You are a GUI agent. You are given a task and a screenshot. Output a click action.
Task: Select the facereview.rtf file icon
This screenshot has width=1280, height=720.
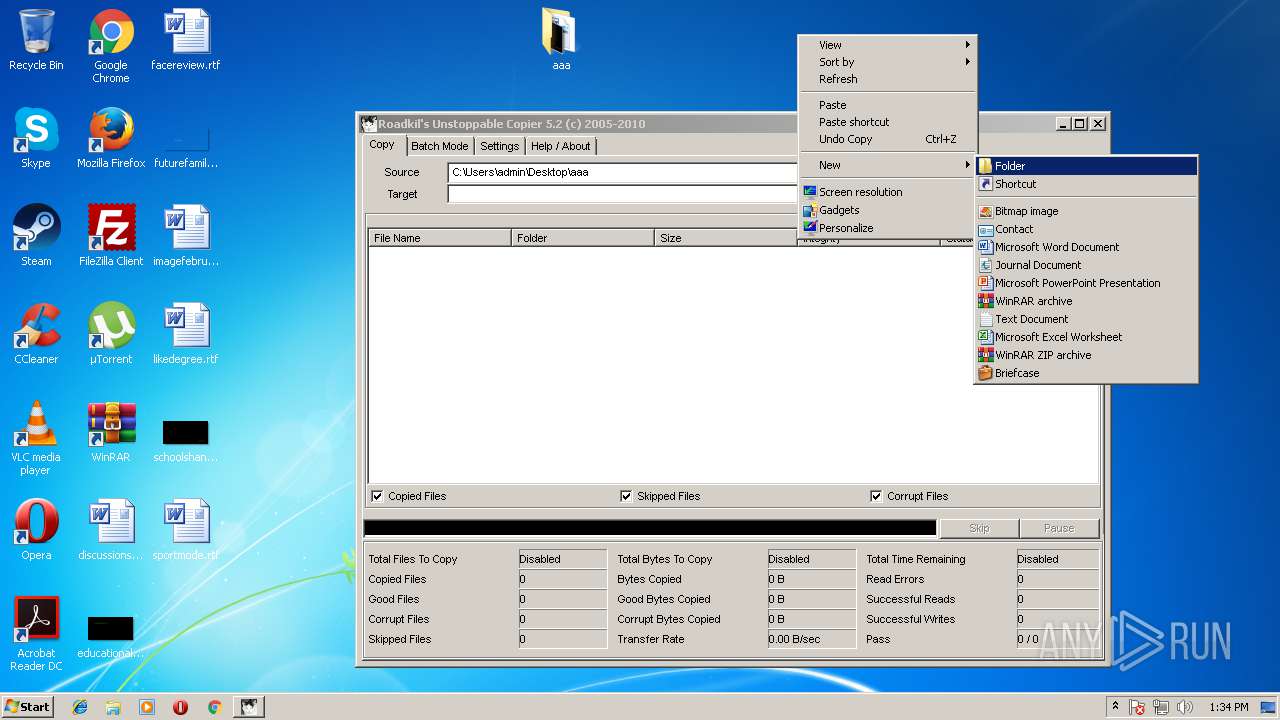tap(186, 40)
